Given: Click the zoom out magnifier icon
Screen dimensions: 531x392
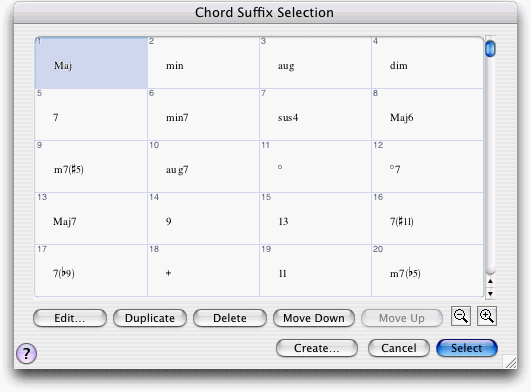Looking at the screenshot, I should coord(461,316).
